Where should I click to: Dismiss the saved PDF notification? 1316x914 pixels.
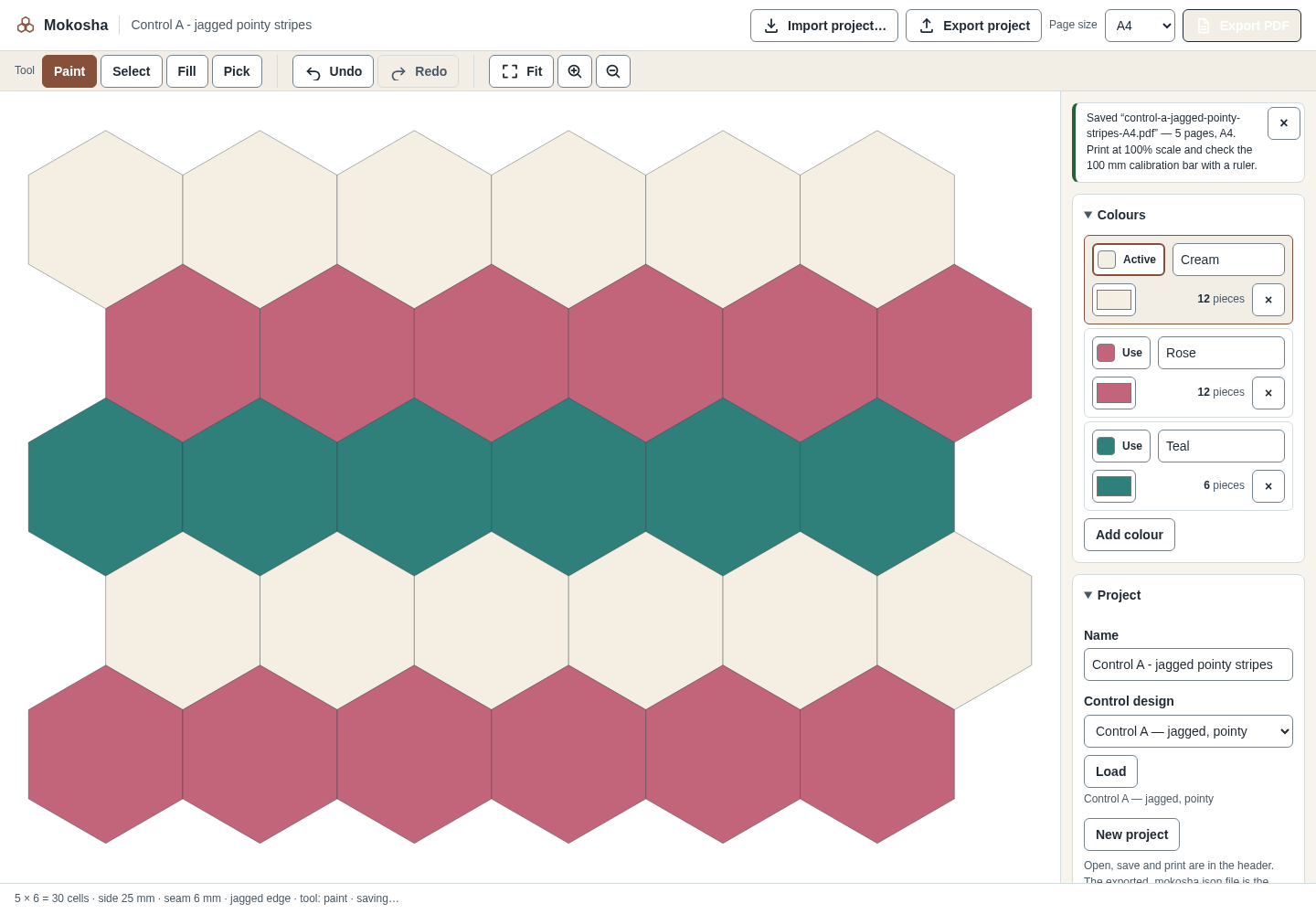point(1284,123)
